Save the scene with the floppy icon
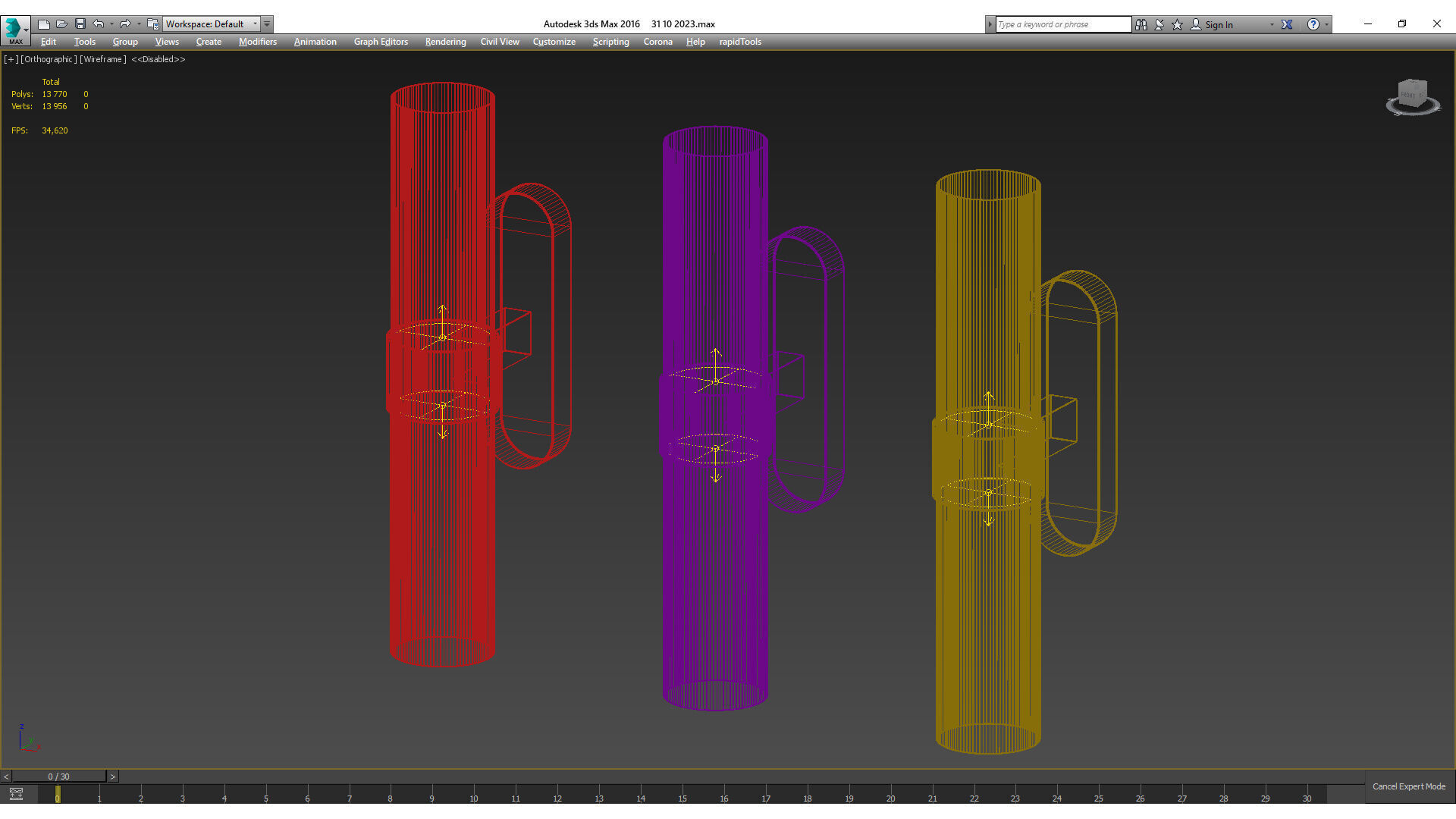Image resolution: width=1456 pixels, height=819 pixels. click(x=80, y=24)
